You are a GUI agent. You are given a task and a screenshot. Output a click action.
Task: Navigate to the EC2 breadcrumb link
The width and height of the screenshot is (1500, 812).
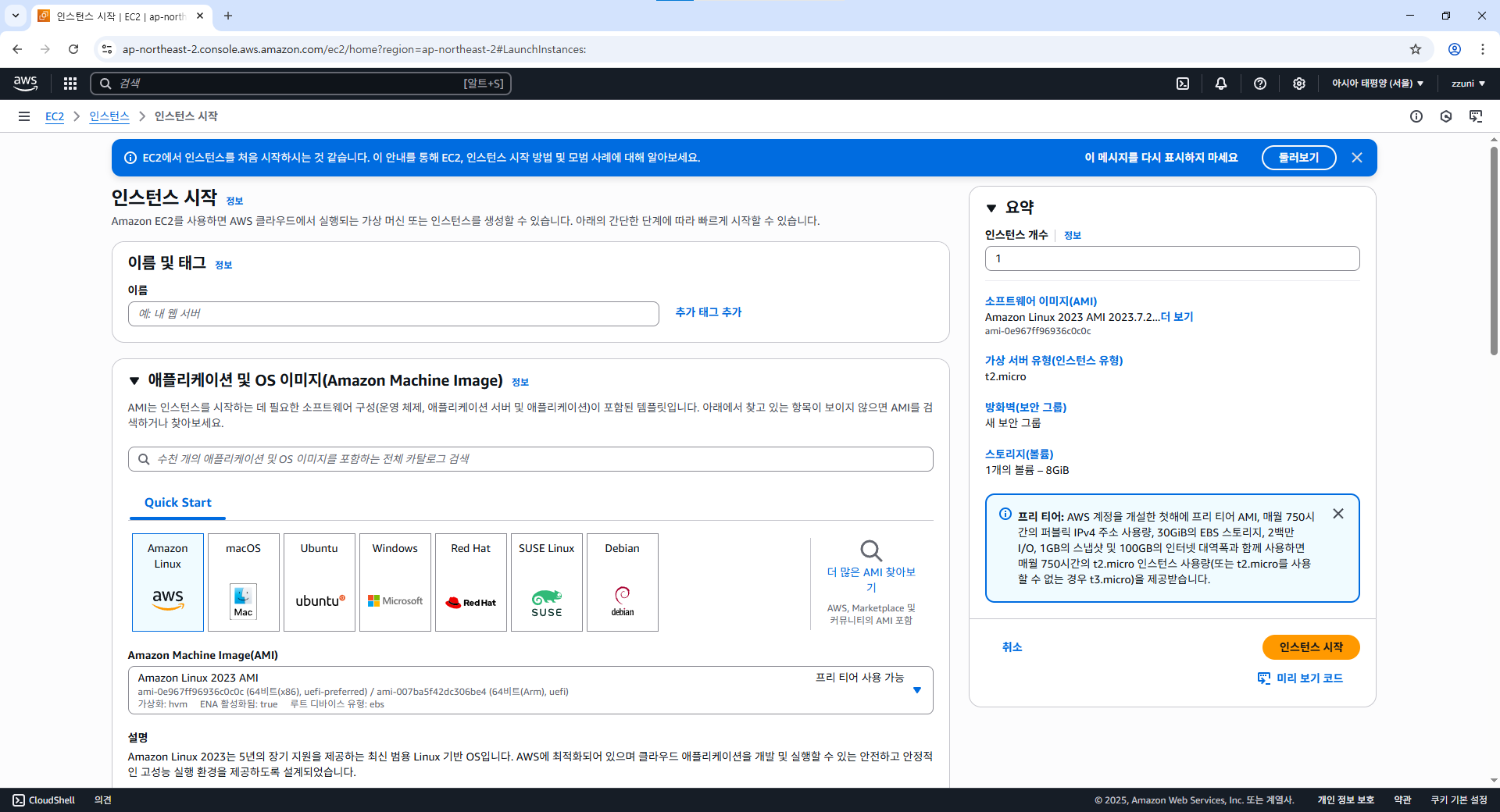pyautogui.click(x=55, y=116)
